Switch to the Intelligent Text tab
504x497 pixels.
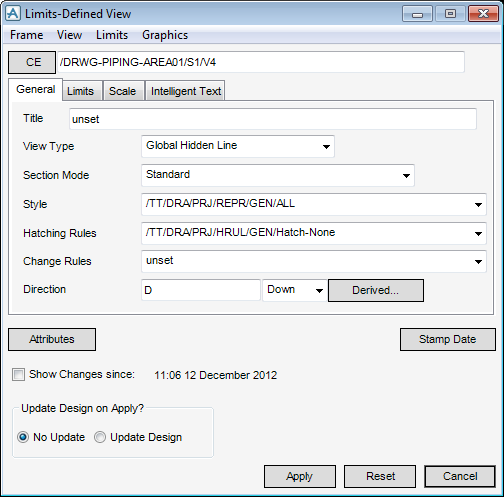pyautogui.click(x=185, y=91)
